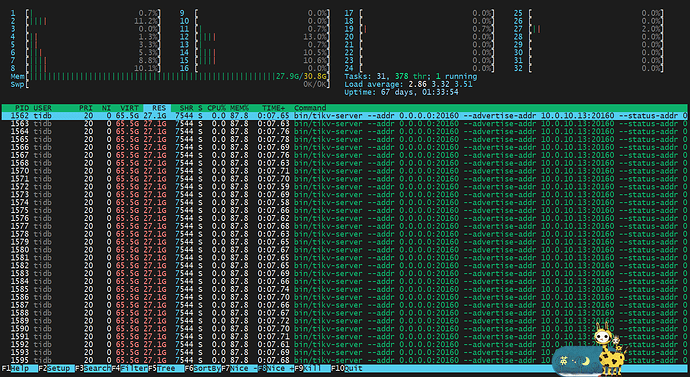
Task: Sort by the USER column header
Action: click(43, 108)
